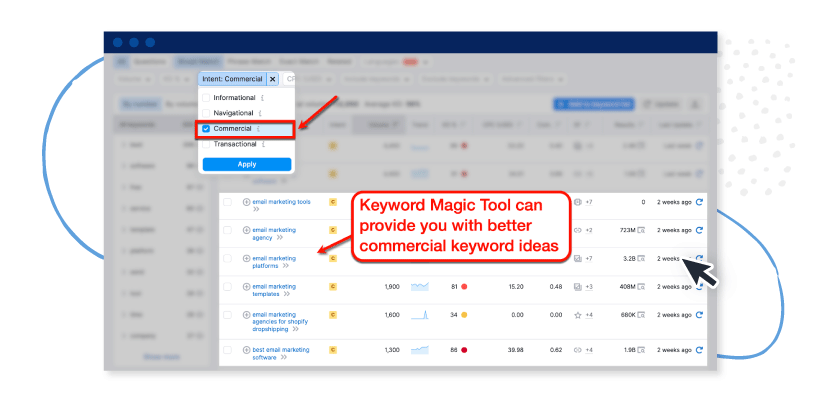
Task: Check the Informational intent checkbox
Action: [206, 98]
